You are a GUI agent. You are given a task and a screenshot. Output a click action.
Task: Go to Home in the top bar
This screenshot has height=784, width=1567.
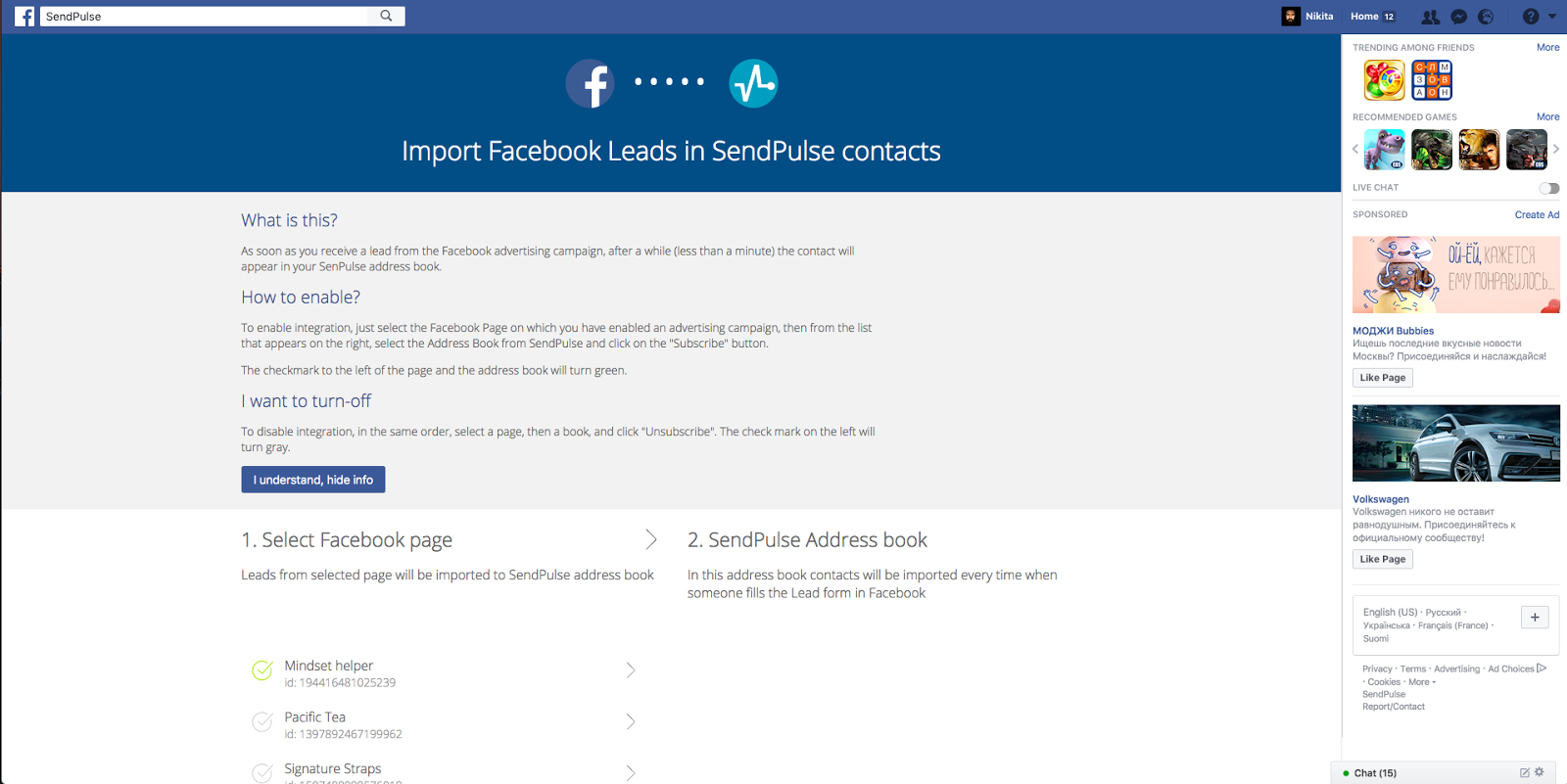(x=1363, y=17)
